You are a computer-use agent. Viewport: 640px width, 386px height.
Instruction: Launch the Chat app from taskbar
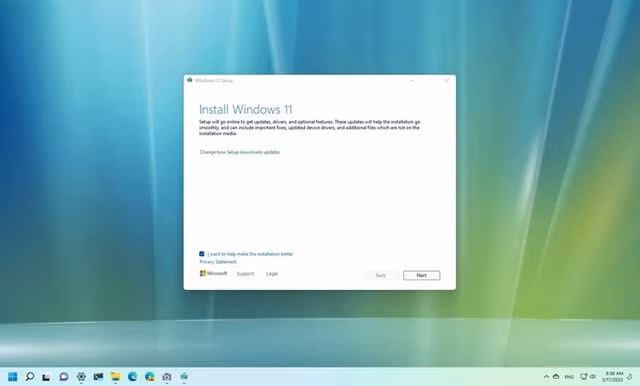(64, 376)
